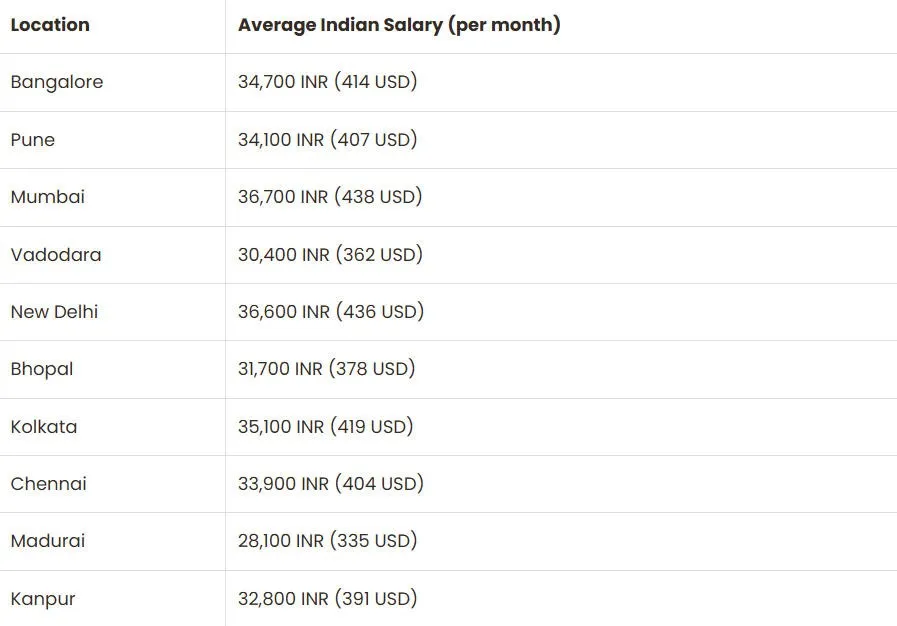The width and height of the screenshot is (897, 626).
Task: Select the New Delhi cell
Action: [x=55, y=312]
